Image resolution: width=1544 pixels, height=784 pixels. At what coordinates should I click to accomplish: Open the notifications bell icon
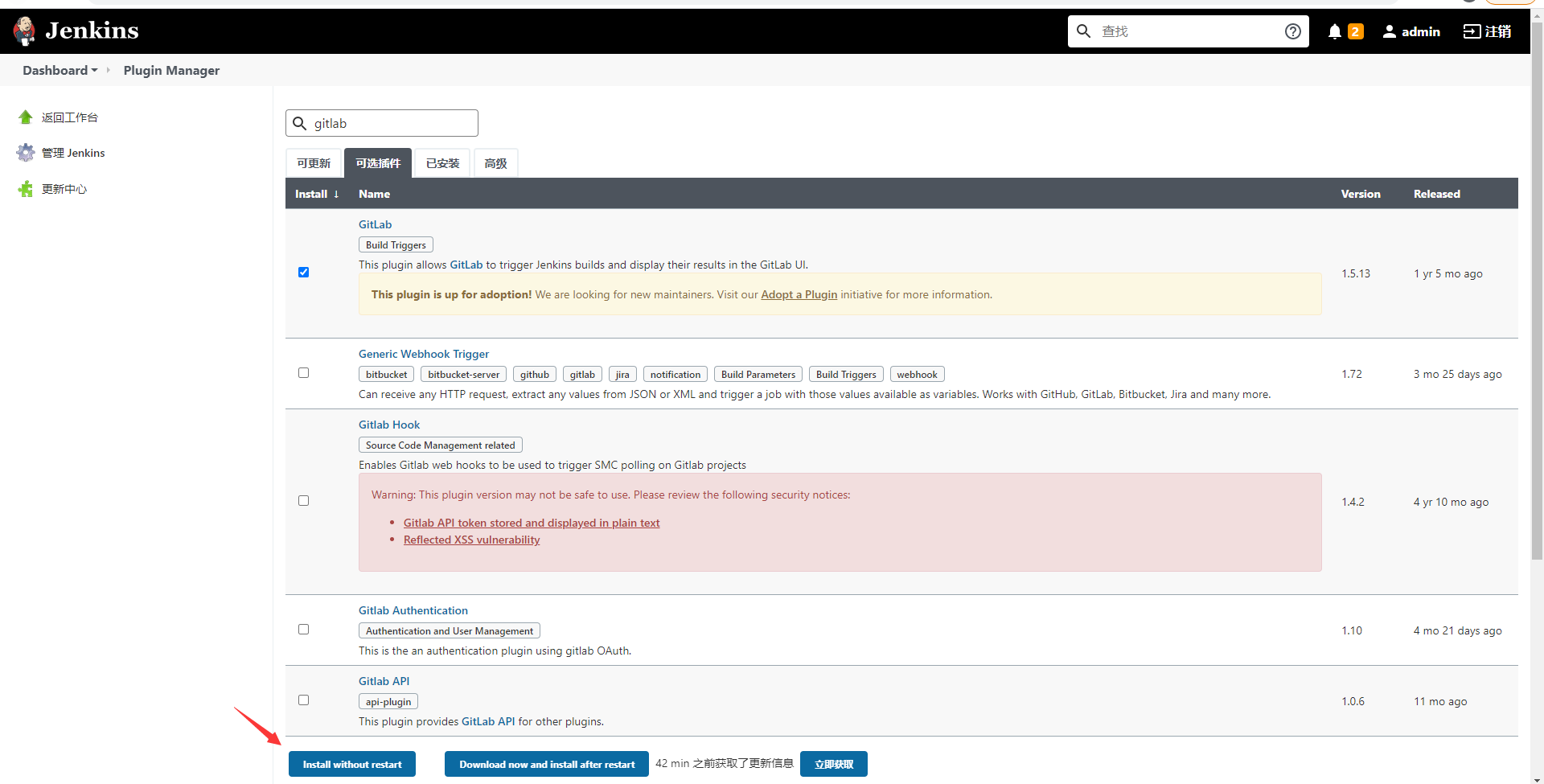(1334, 31)
